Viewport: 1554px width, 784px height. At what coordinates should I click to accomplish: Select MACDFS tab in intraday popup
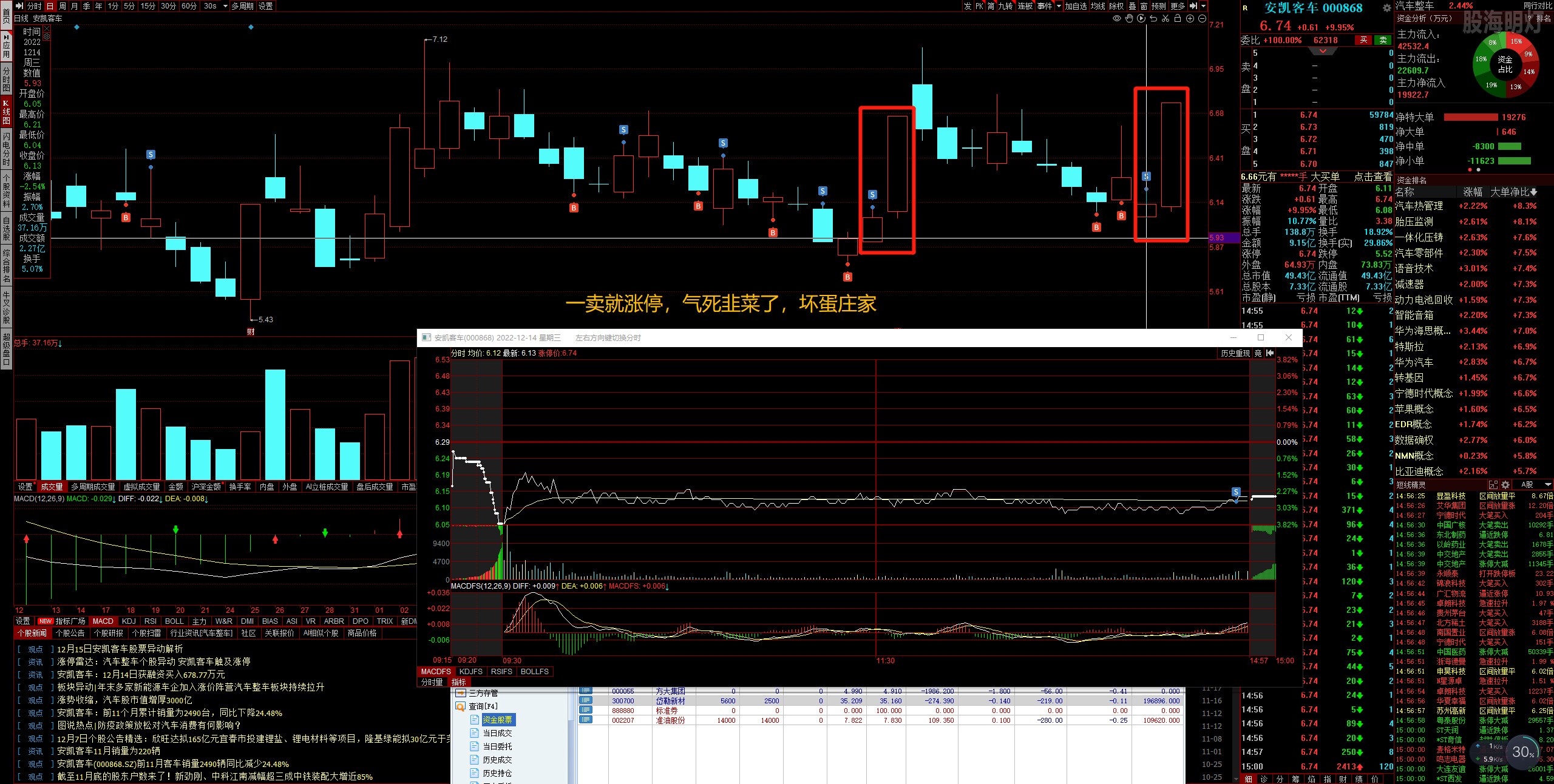coord(436,672)
